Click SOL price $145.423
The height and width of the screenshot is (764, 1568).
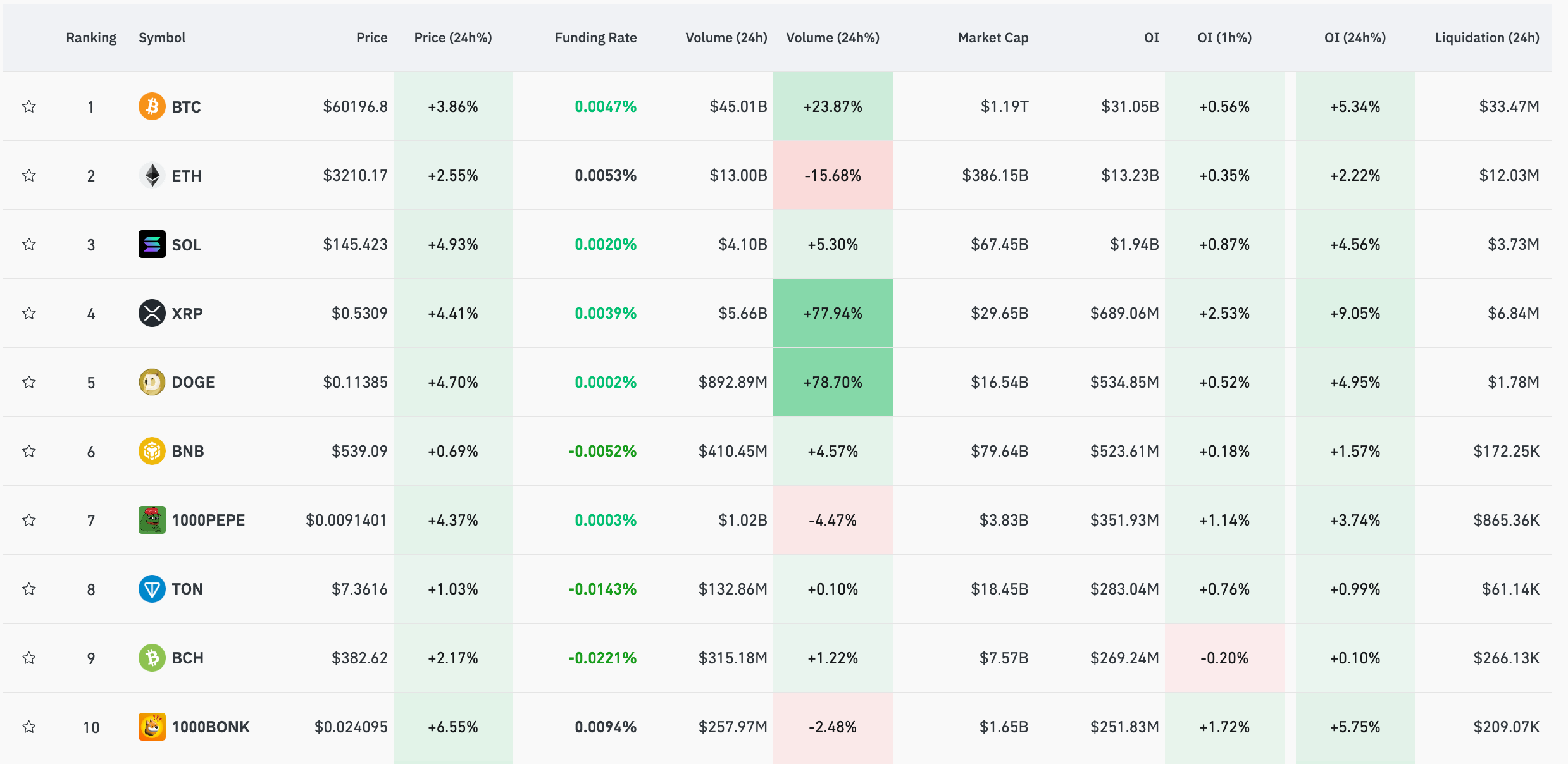click(355, 244)
